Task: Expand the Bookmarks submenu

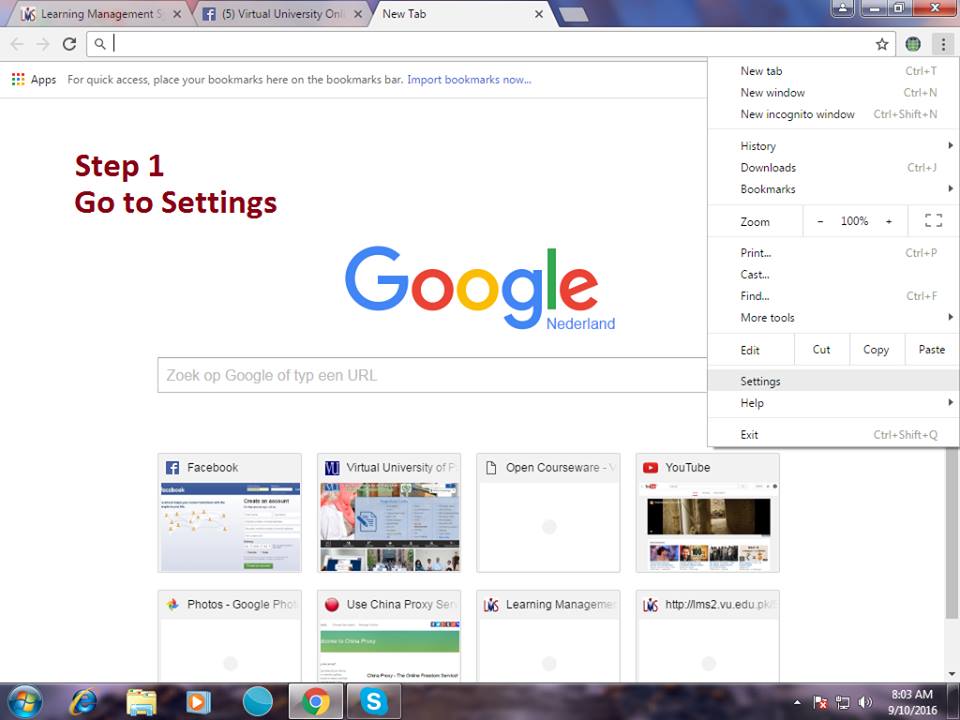Action: pos(833,189)
